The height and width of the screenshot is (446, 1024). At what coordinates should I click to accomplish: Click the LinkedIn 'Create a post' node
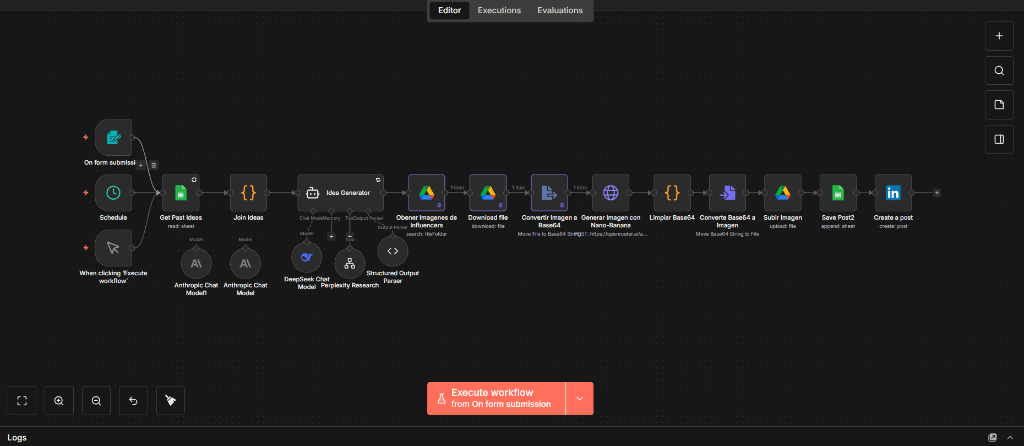pos(893,193)
